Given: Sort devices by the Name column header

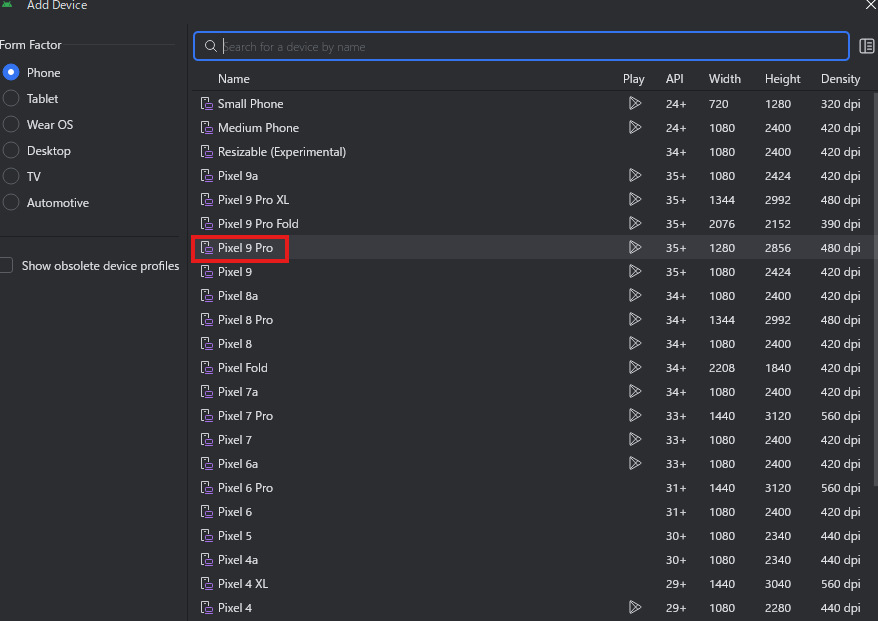Looking at the screenshot, I should 233,79.
